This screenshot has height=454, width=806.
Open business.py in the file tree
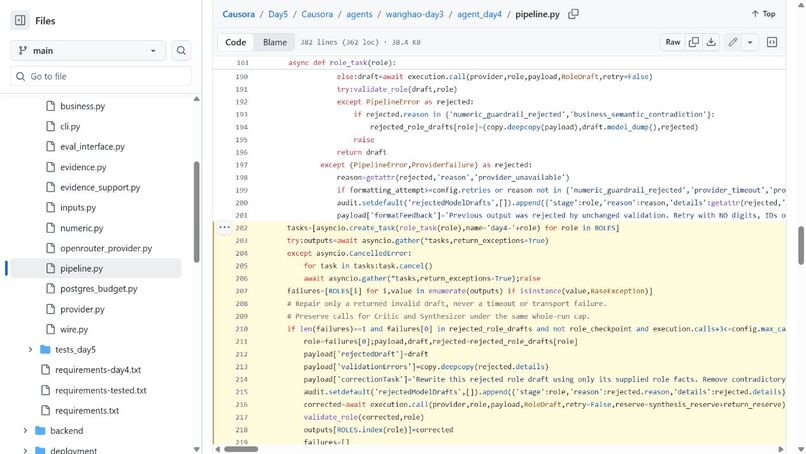coord(82,106)
